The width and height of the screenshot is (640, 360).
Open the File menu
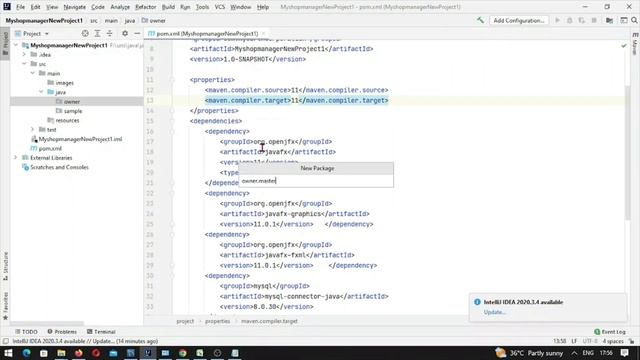(20, 7)
